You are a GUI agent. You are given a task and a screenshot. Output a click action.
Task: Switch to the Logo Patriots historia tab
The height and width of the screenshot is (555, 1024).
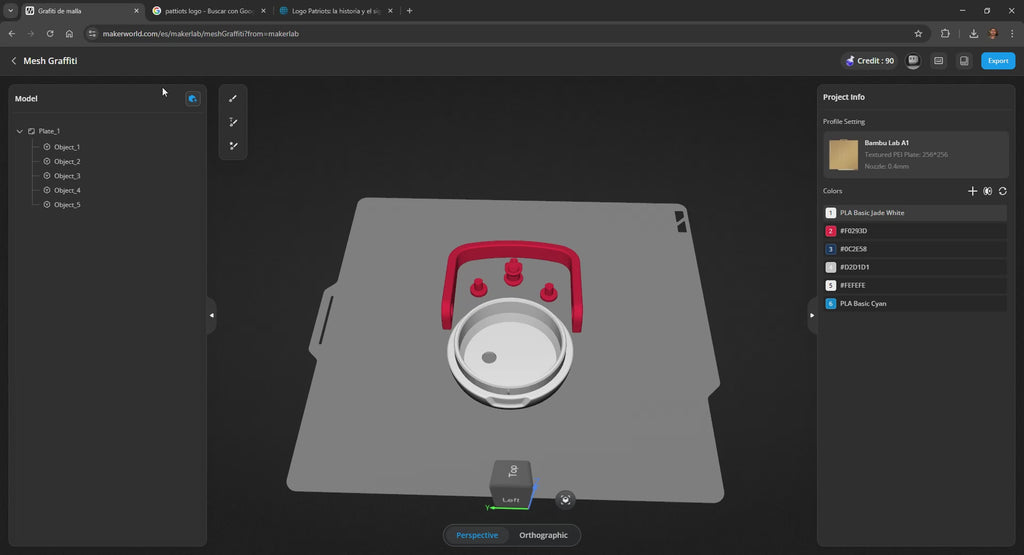pyautogui.click(x=334, y=10)
